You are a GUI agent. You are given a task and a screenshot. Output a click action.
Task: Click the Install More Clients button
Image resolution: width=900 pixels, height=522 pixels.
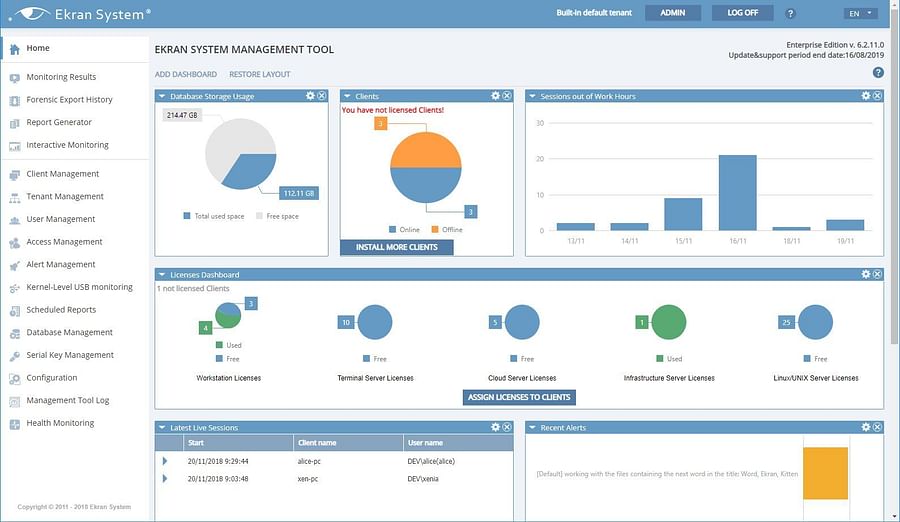click(x=396, y=247)
